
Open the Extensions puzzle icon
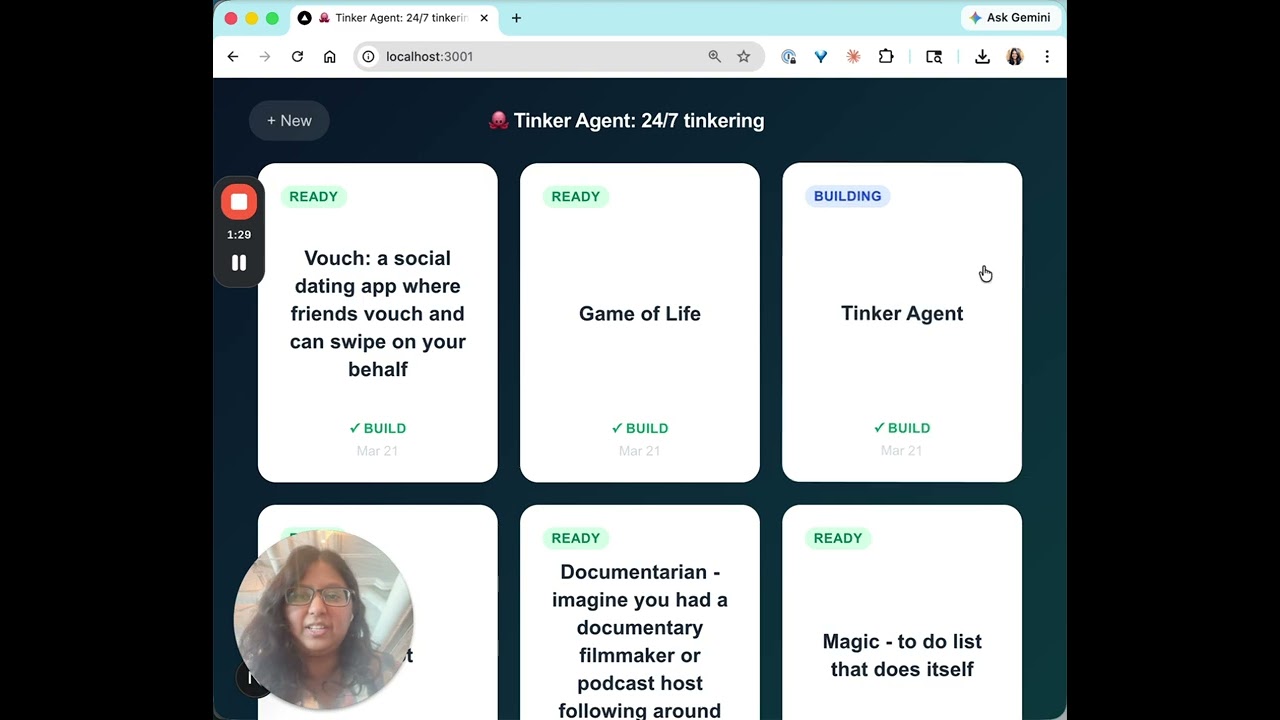click(x=885, y=57)
